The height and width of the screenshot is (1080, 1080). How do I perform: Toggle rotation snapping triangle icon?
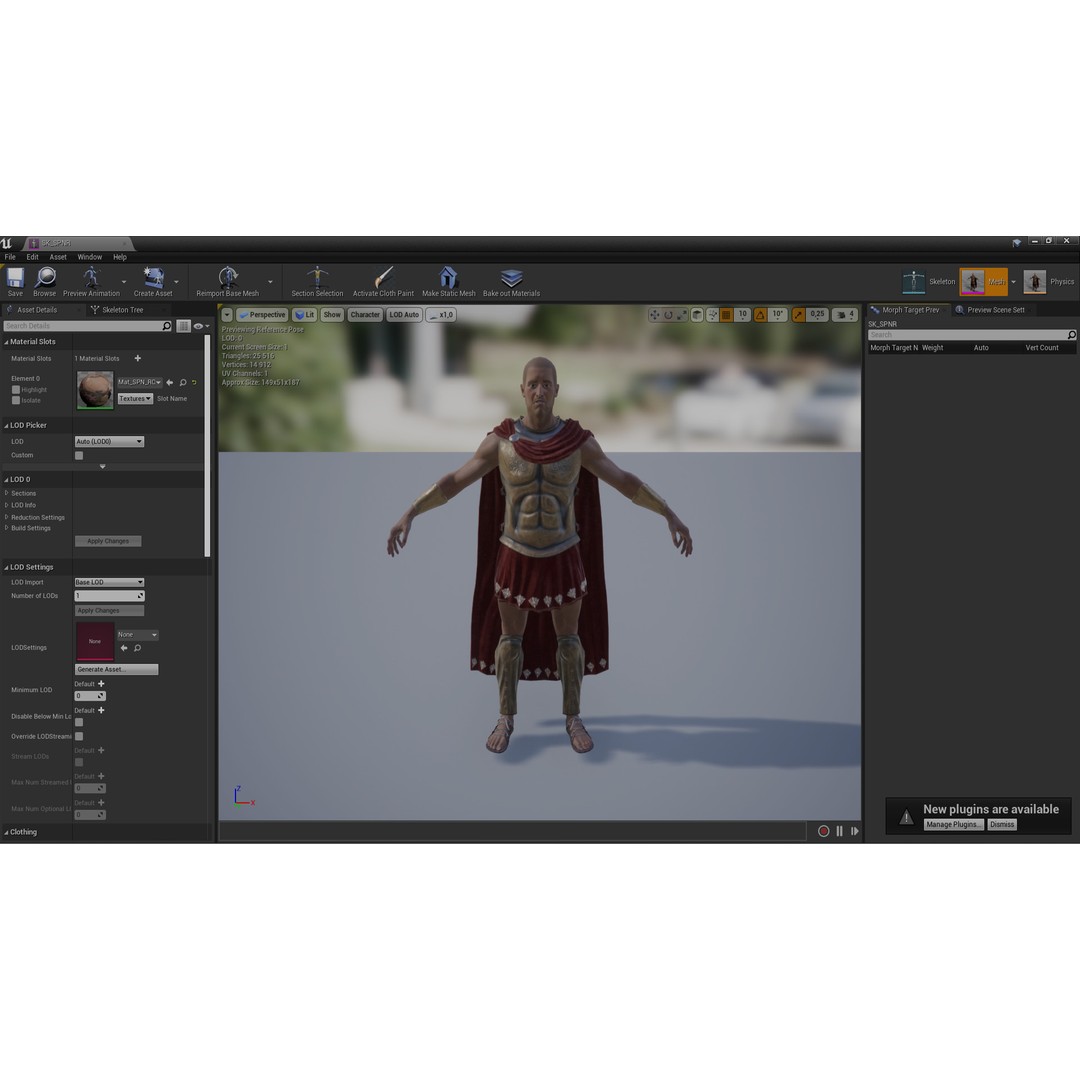[x=760, y=315]
